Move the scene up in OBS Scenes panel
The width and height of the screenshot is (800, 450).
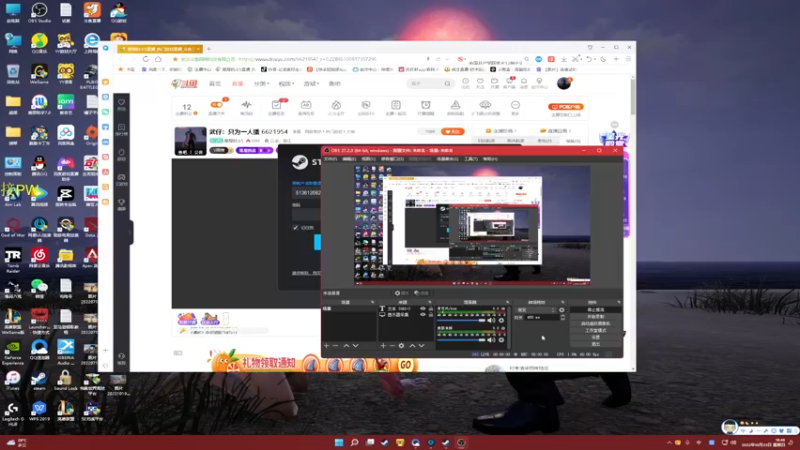point(346,346)
